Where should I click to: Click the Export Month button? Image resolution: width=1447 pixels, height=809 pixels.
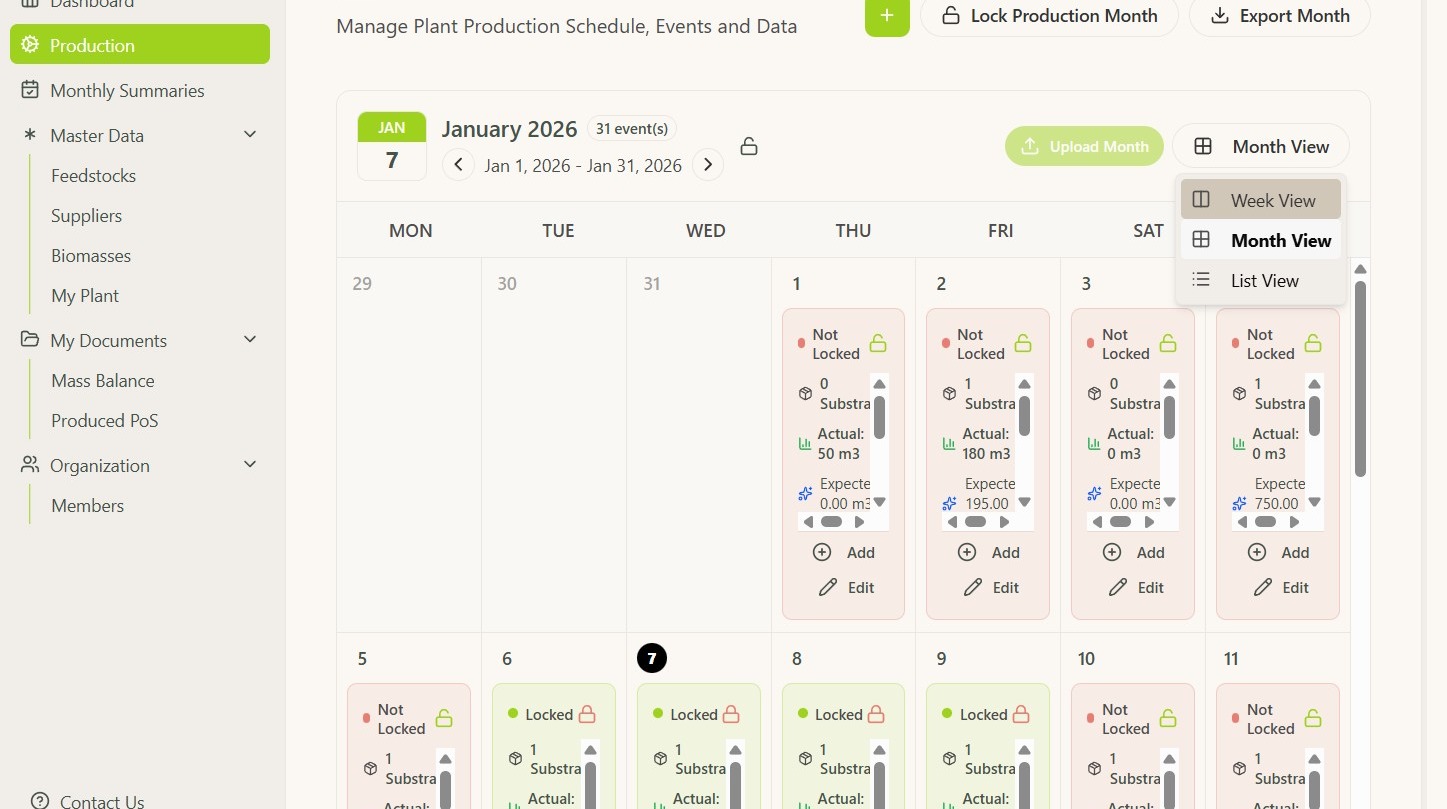pos(1279,16)
